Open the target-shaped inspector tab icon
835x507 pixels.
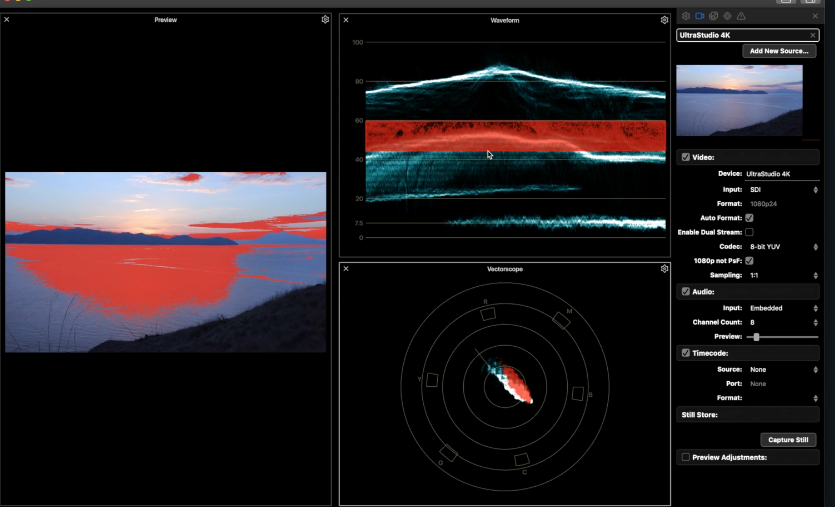click(727, 17)
